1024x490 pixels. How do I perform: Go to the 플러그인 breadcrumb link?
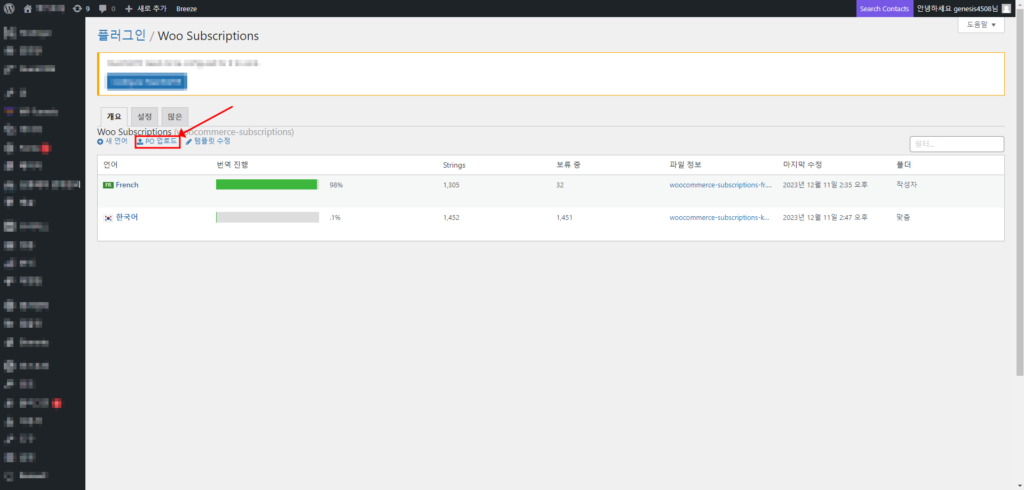[121, 35]
